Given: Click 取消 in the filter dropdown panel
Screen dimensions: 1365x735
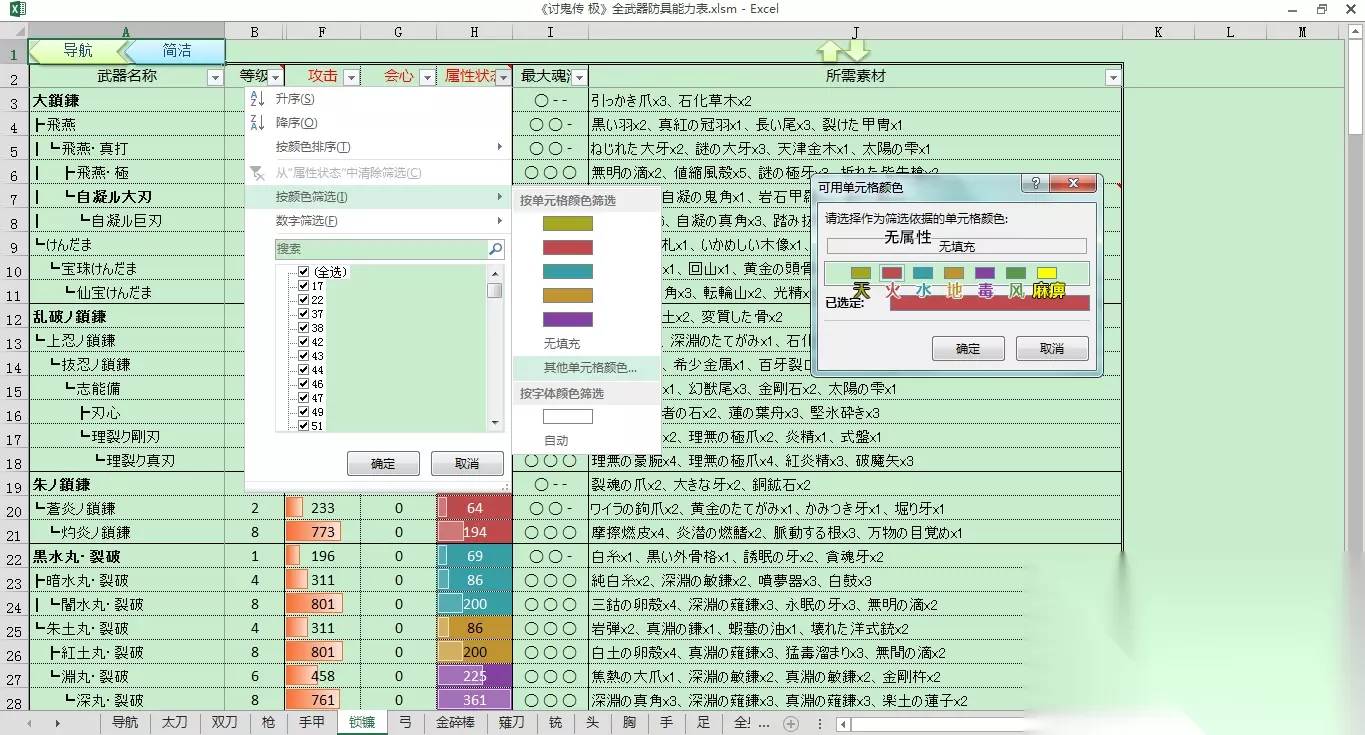Looking at the screenshot, I should coord(467,464).
